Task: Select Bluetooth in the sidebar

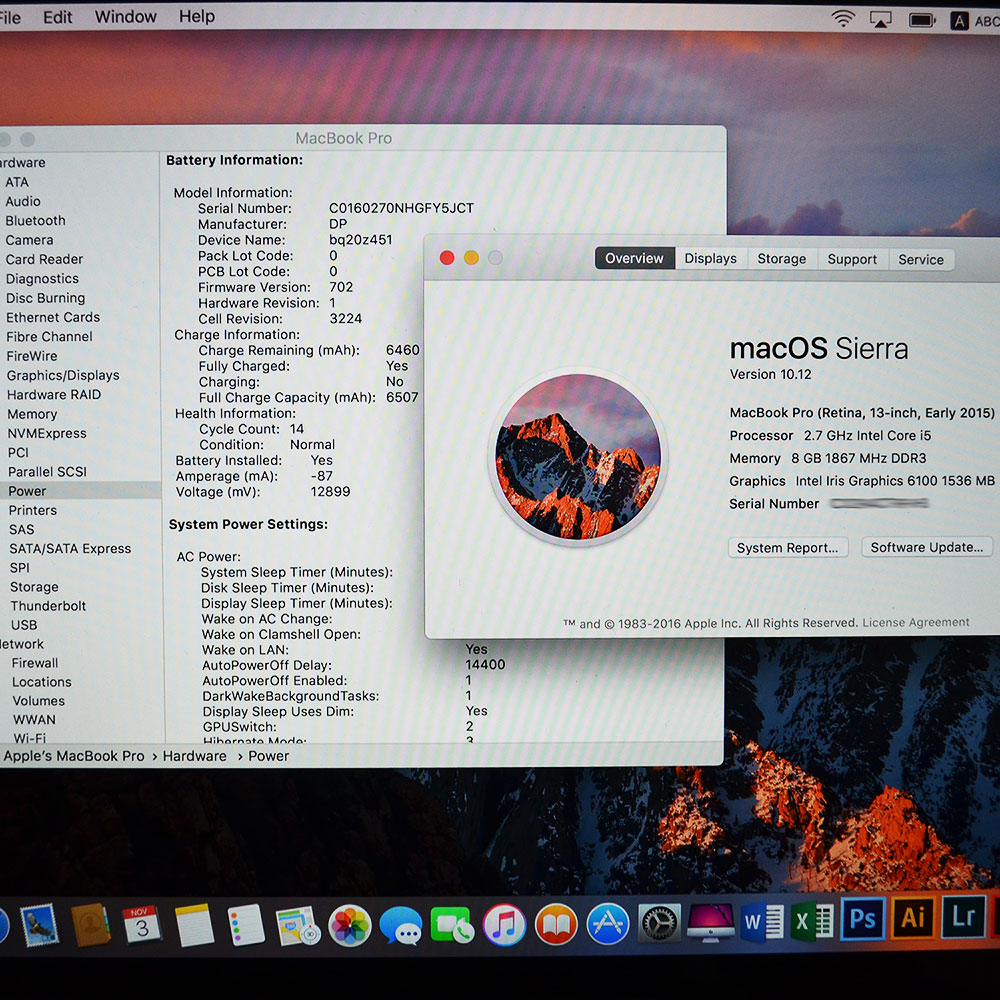Action: click(36, 221)
